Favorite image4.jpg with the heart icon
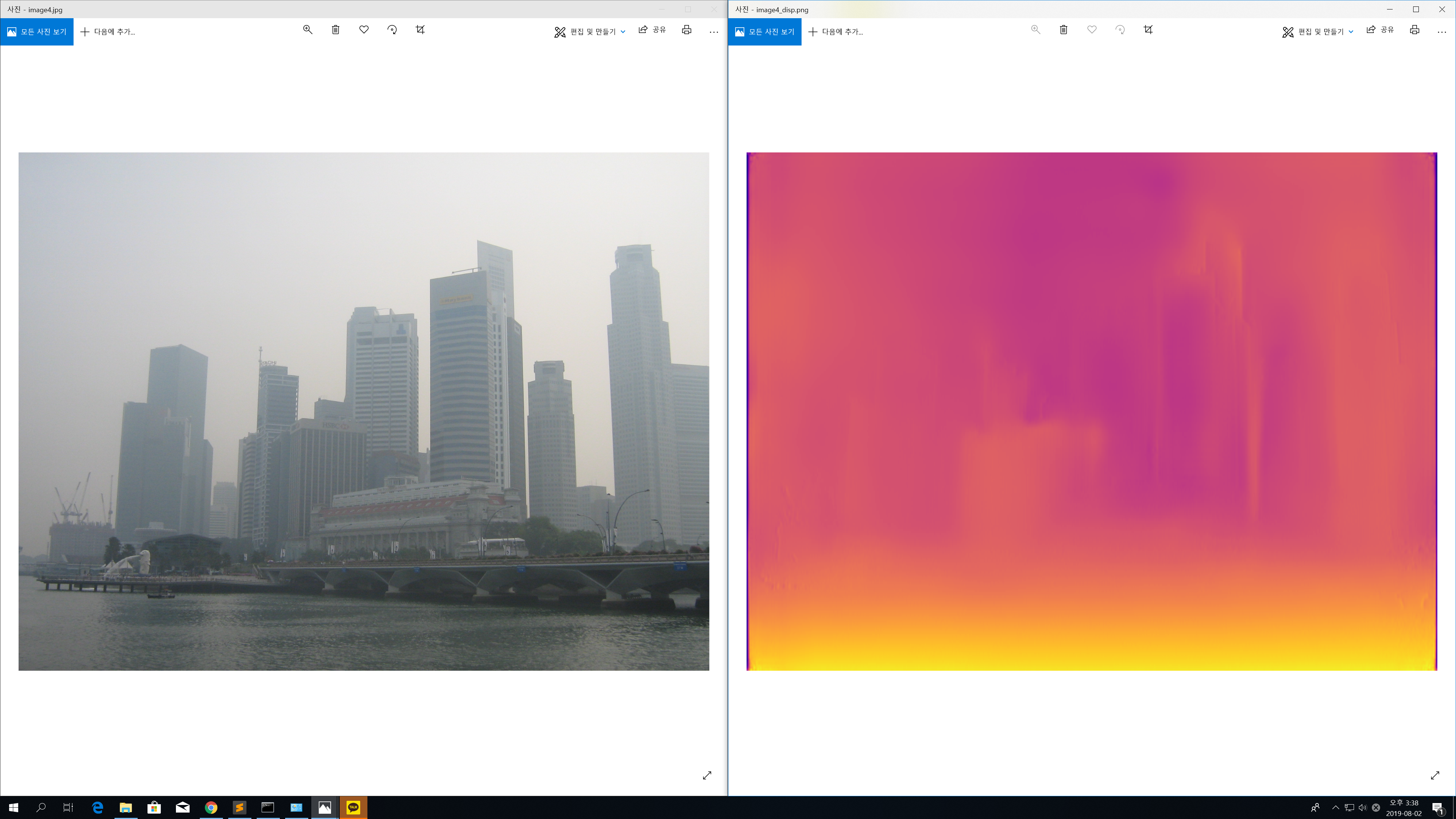The height and width of the screenshot is (819, 1456). tap(364, 30)
